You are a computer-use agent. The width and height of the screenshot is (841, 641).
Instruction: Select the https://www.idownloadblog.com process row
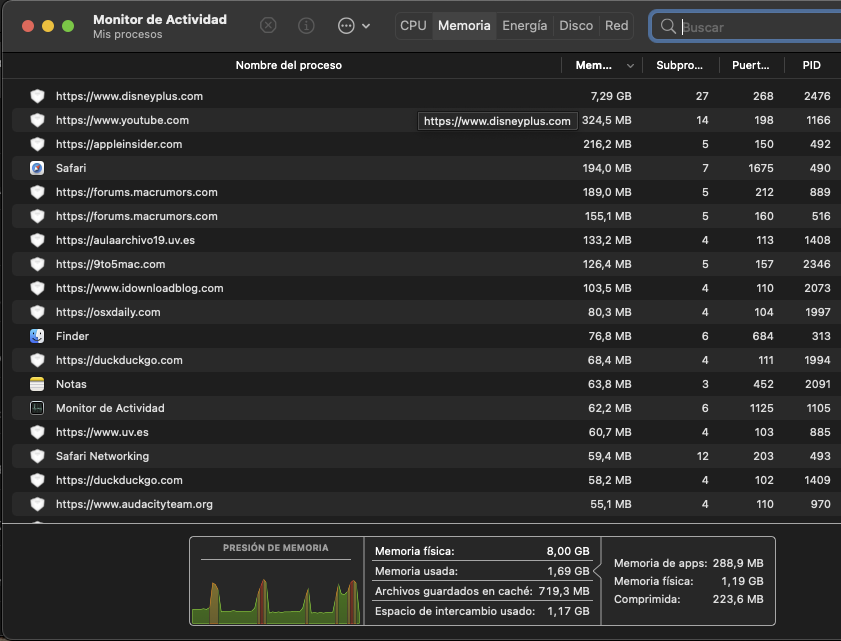pos(426,288)
